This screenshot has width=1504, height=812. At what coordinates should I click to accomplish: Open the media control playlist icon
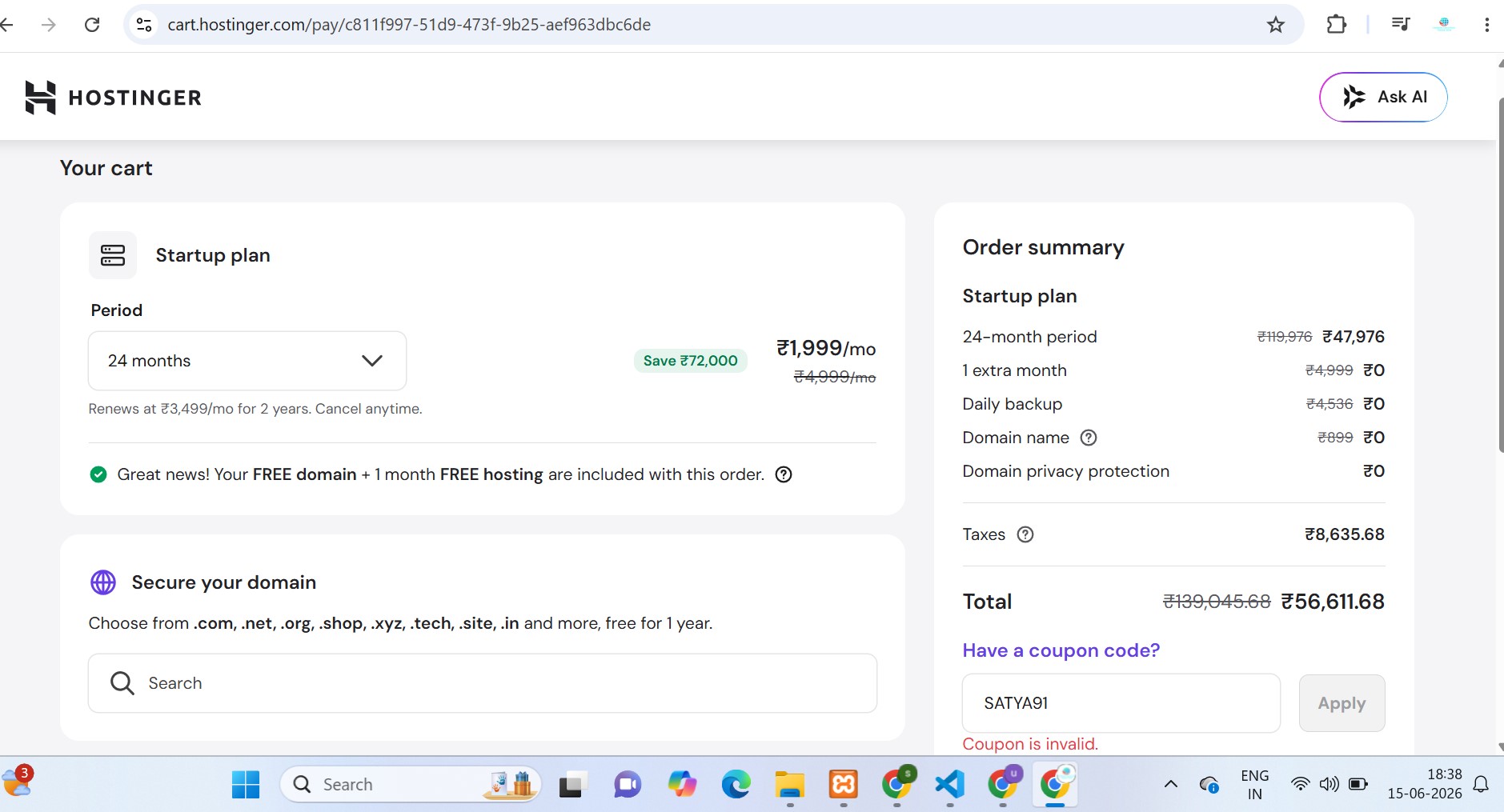point(1401,24)
